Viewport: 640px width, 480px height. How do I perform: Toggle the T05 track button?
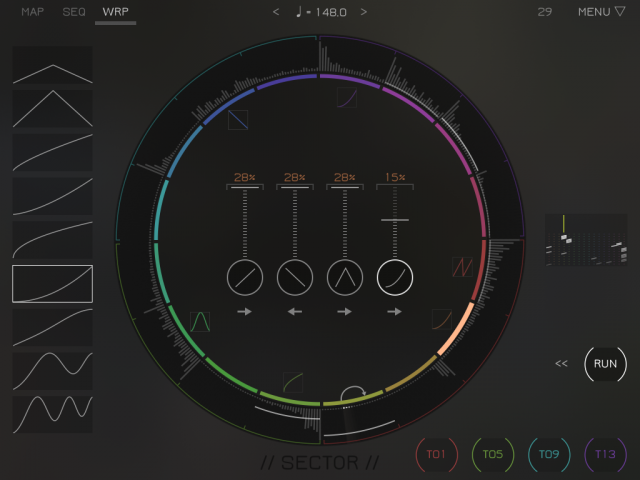[x=492, y=454]
